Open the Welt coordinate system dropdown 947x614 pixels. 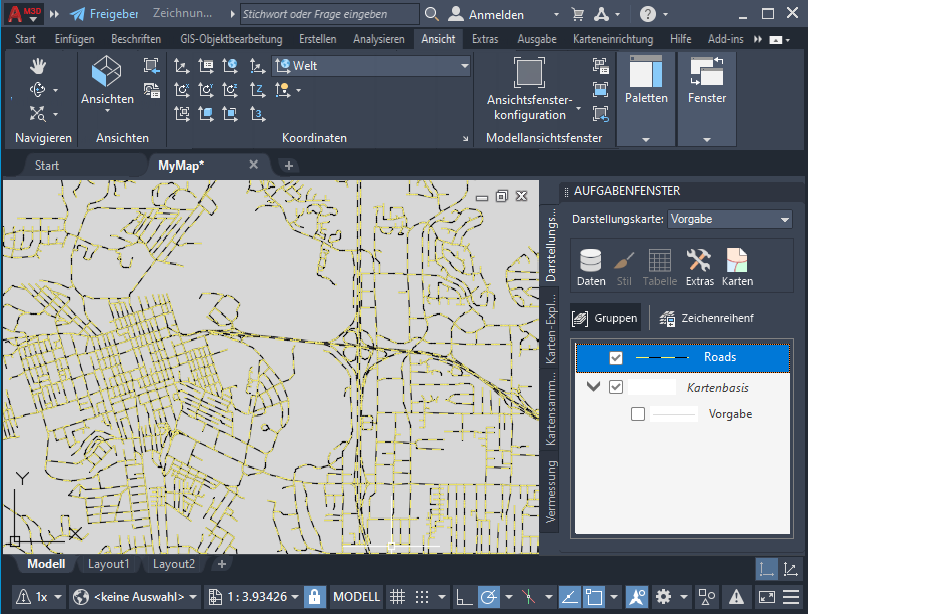click(x=372, y=66)
